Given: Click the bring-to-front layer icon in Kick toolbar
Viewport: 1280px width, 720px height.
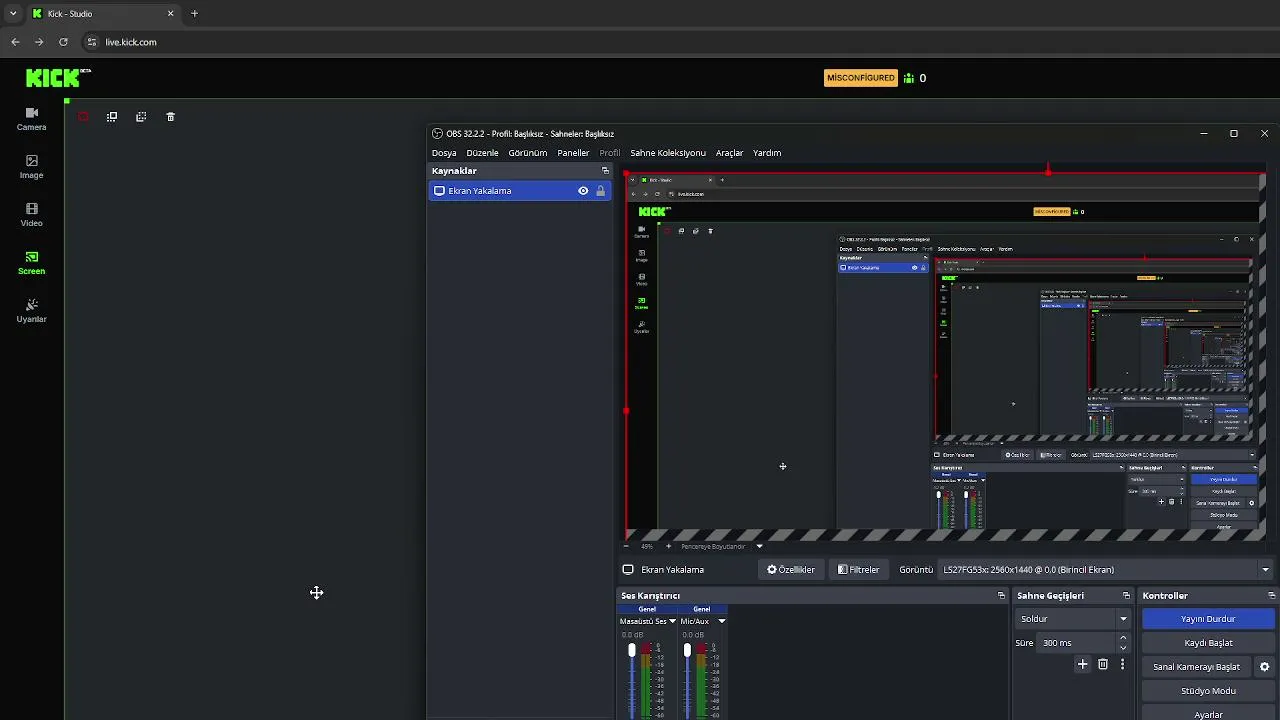Looking at the screenshot, I should 112,117.
